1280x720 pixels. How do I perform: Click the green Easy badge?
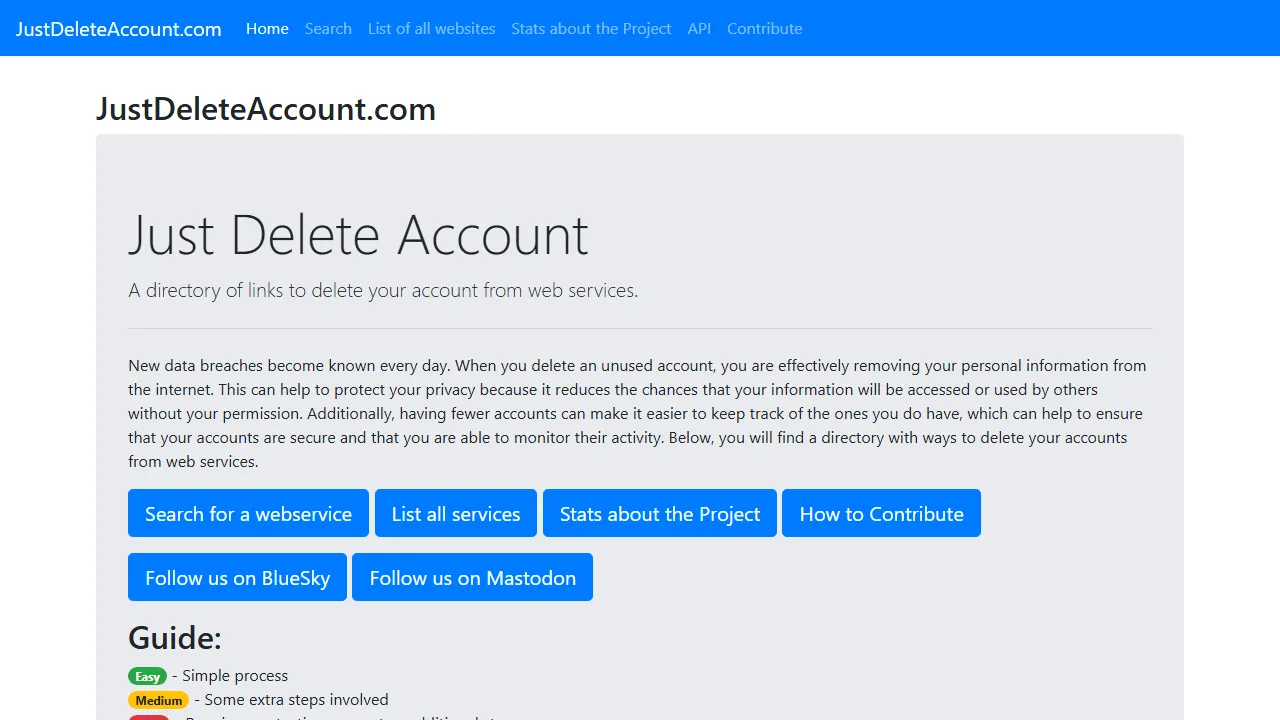pos(147,676)
